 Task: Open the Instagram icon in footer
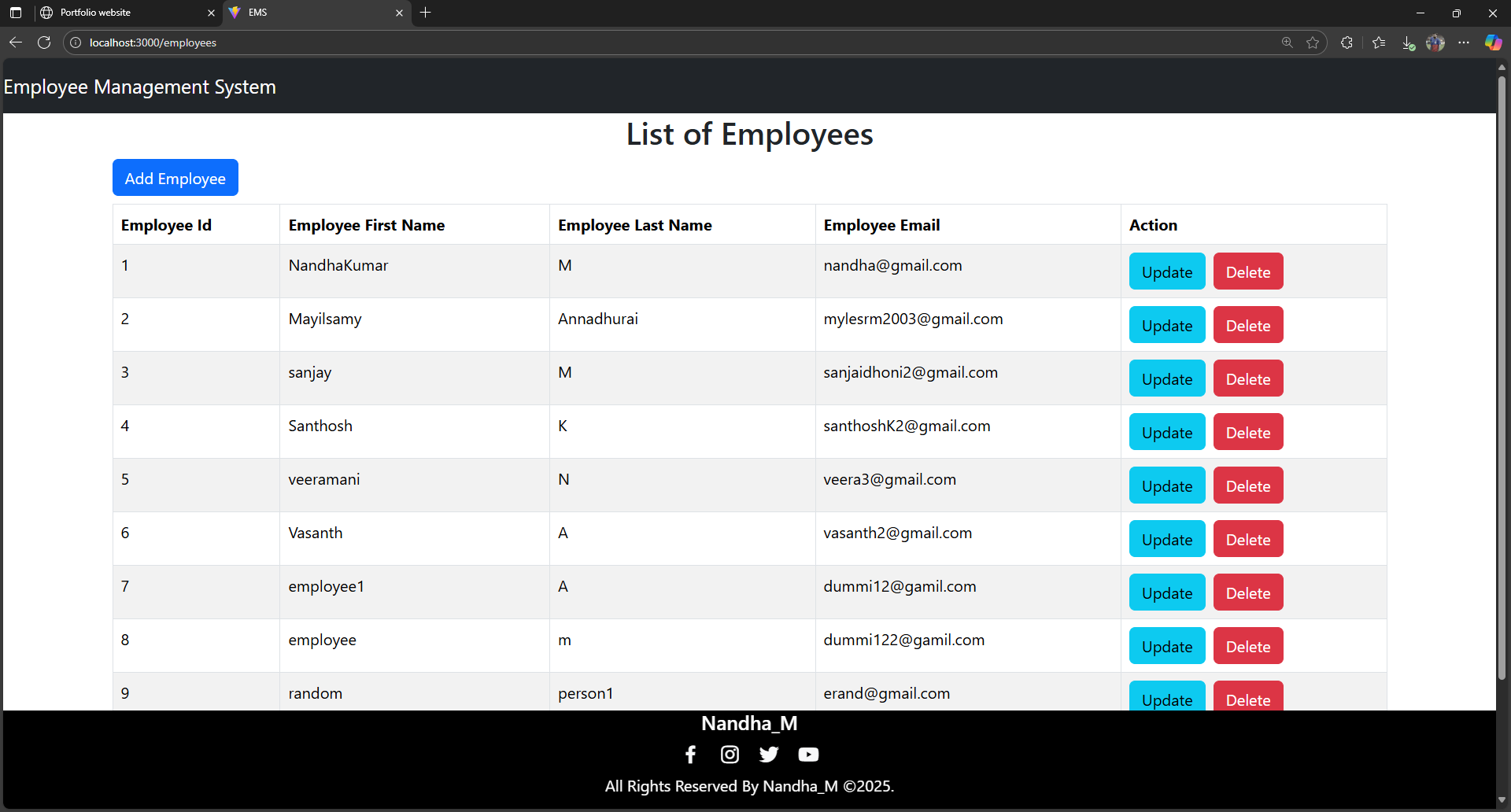(730, 755)
